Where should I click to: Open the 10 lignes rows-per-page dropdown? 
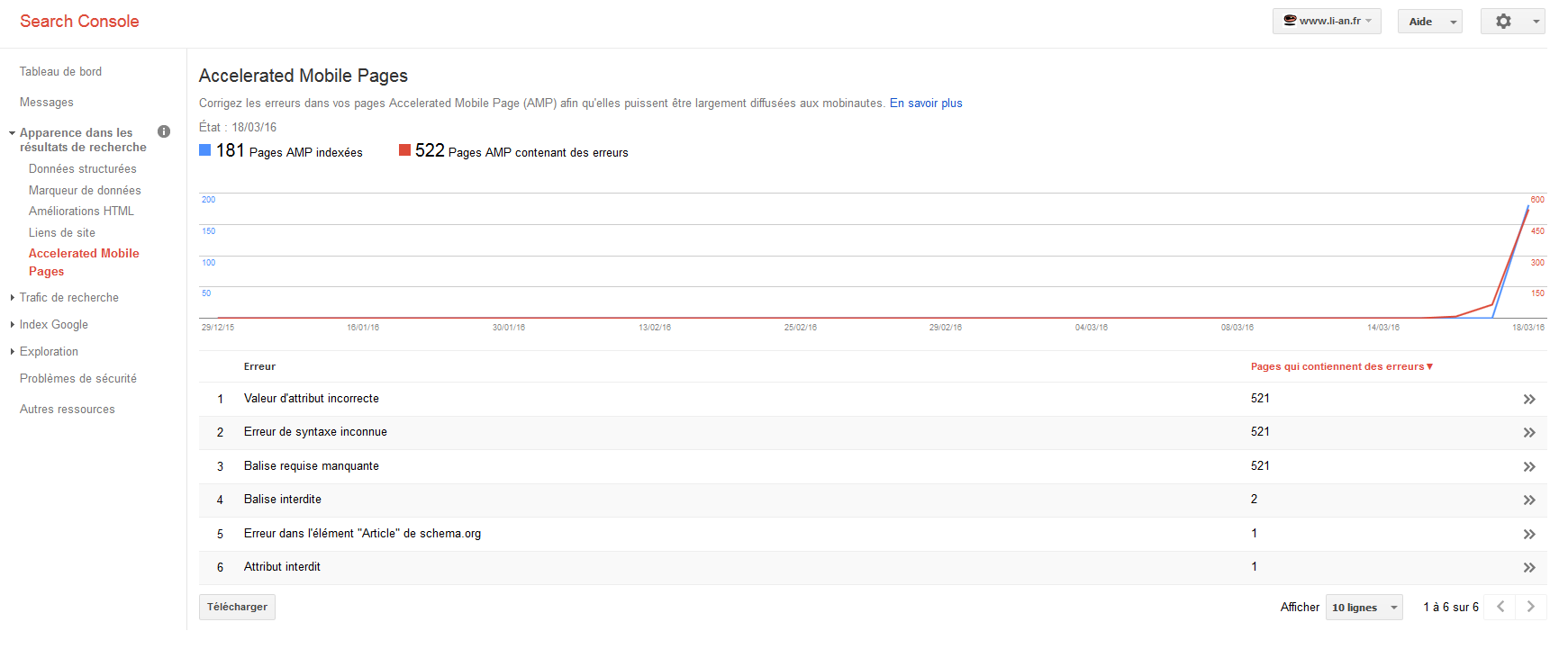point(1364,607)
